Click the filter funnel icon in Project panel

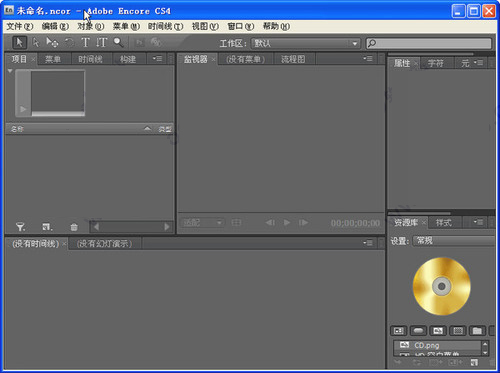20,227
